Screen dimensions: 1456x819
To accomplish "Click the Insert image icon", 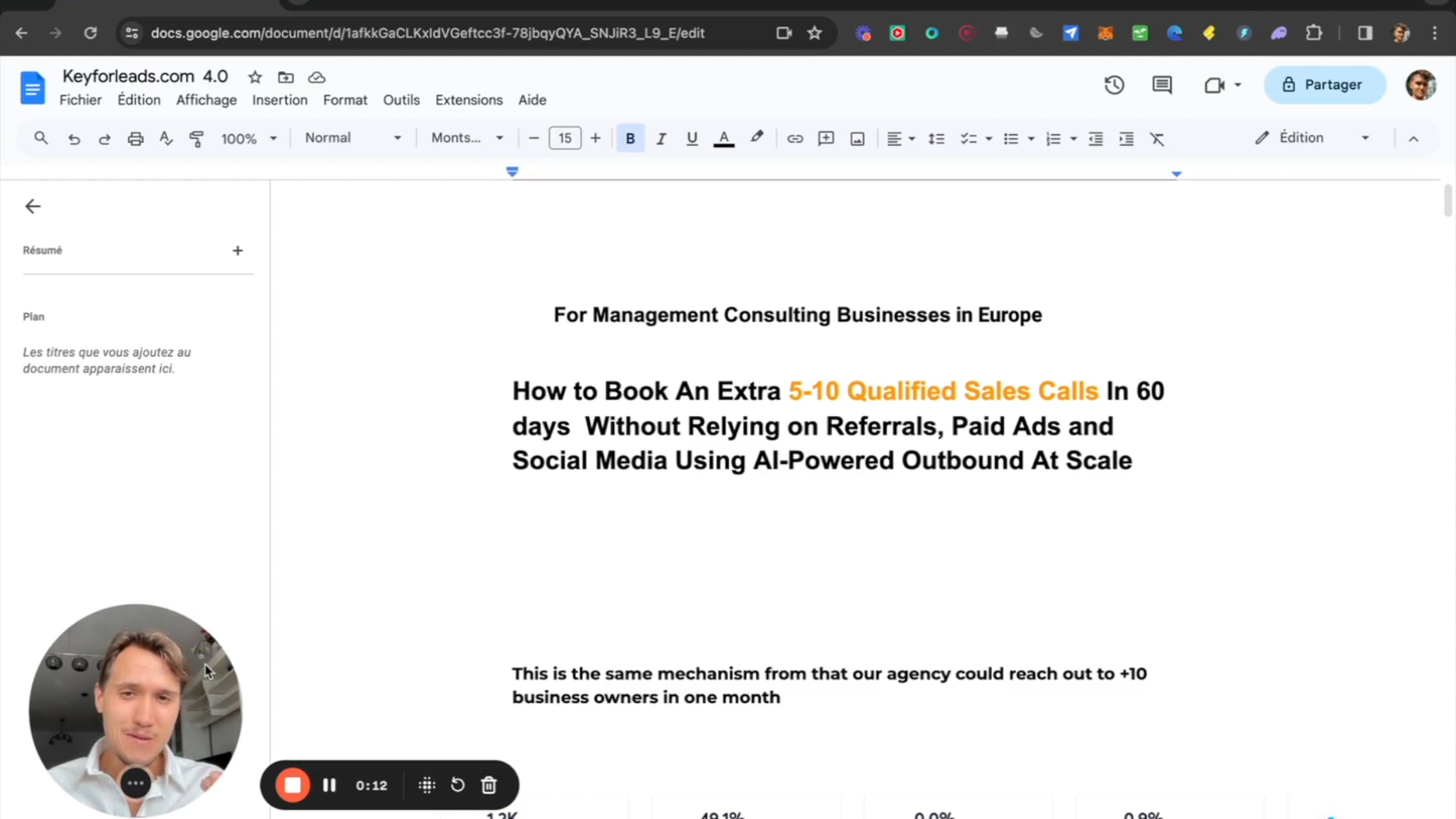I will pyautogui.click(x=857, y=139).
